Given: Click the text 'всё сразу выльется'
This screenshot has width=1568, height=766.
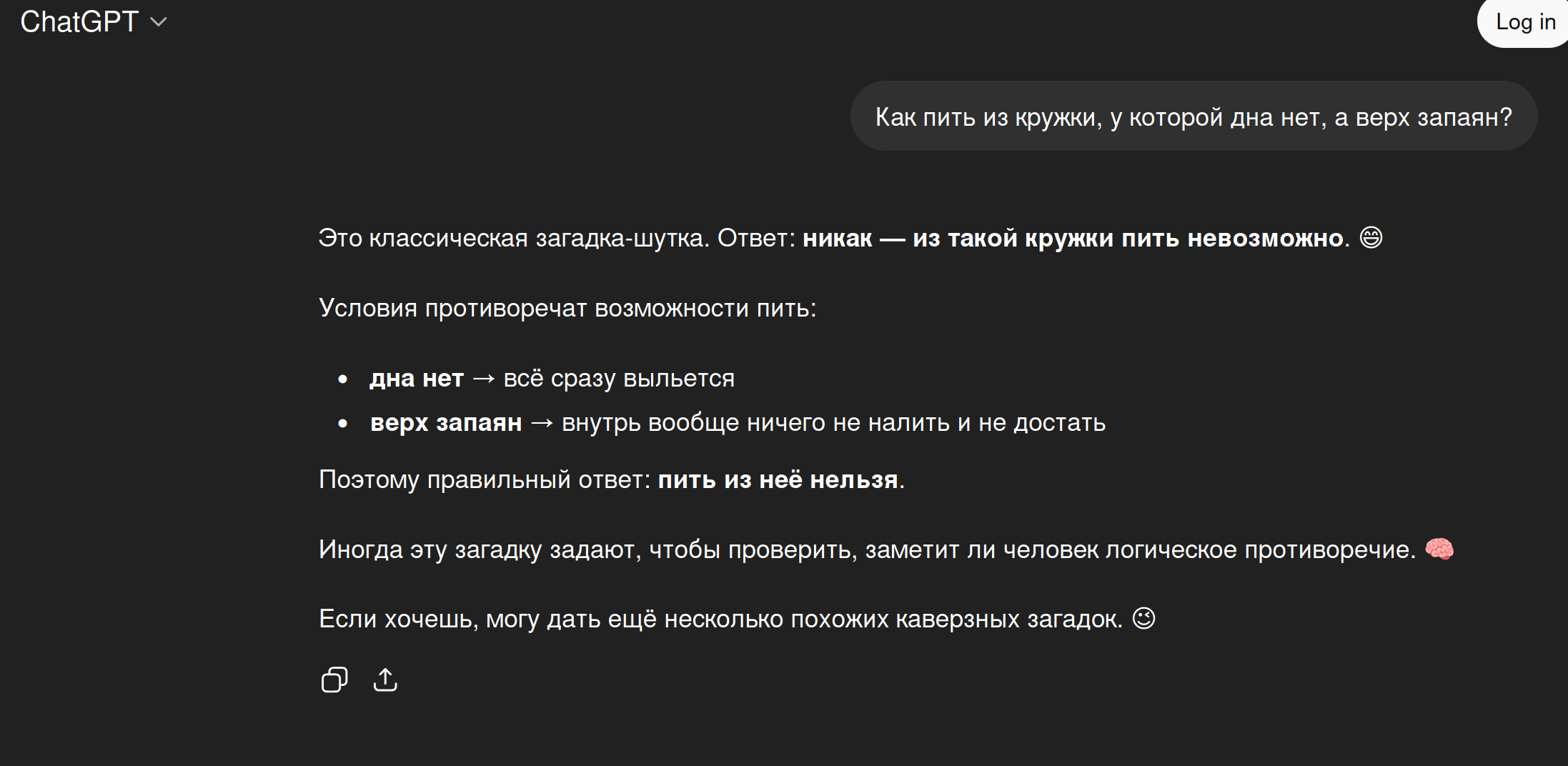Looking at the screenshot, I should [619, 378].
